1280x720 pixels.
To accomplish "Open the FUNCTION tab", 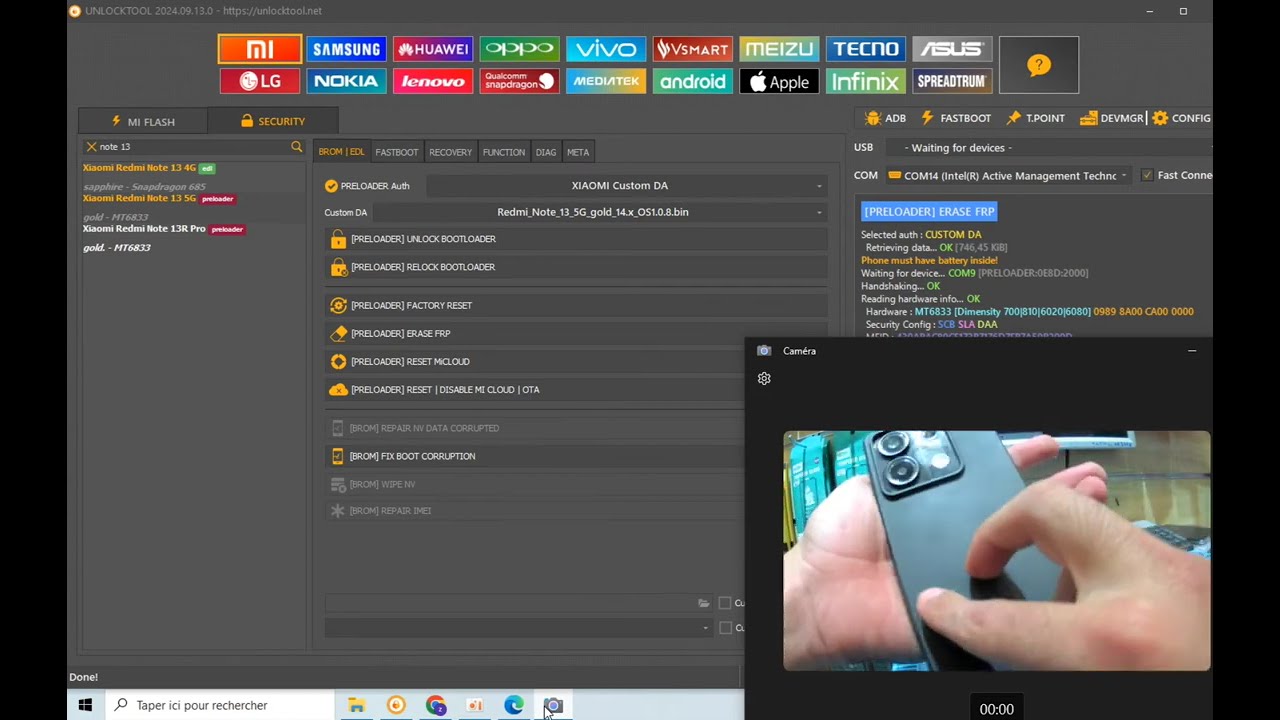I will pos(504,152).
